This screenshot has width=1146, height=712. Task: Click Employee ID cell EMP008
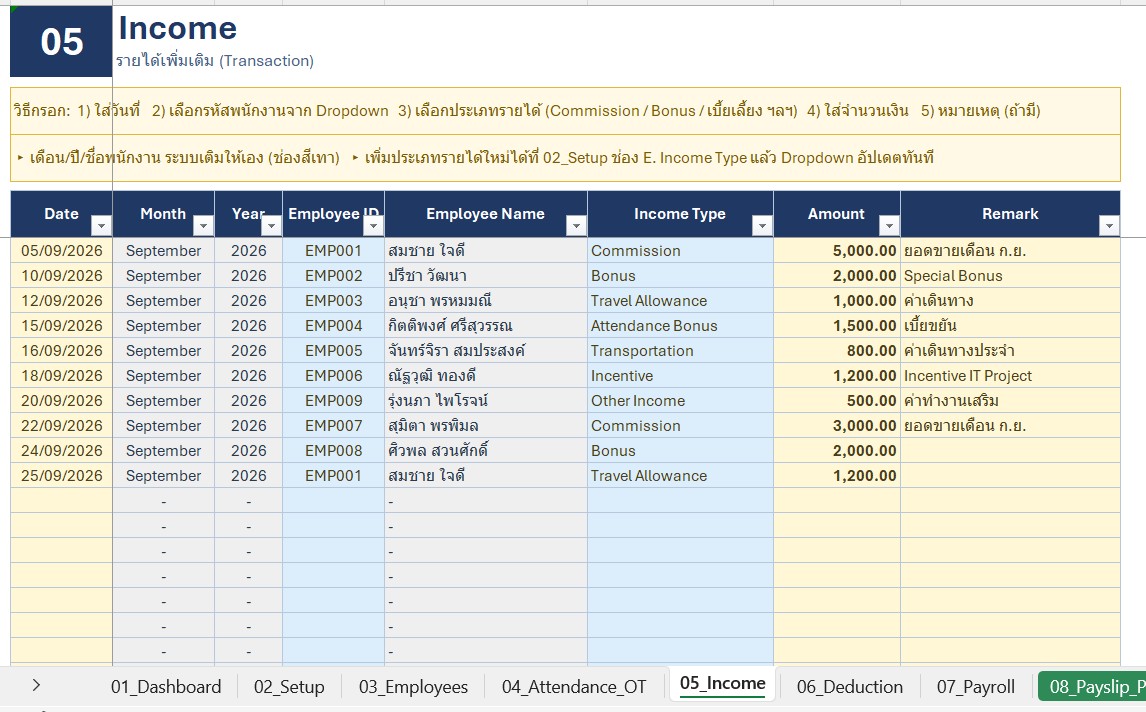click(333, 450)
